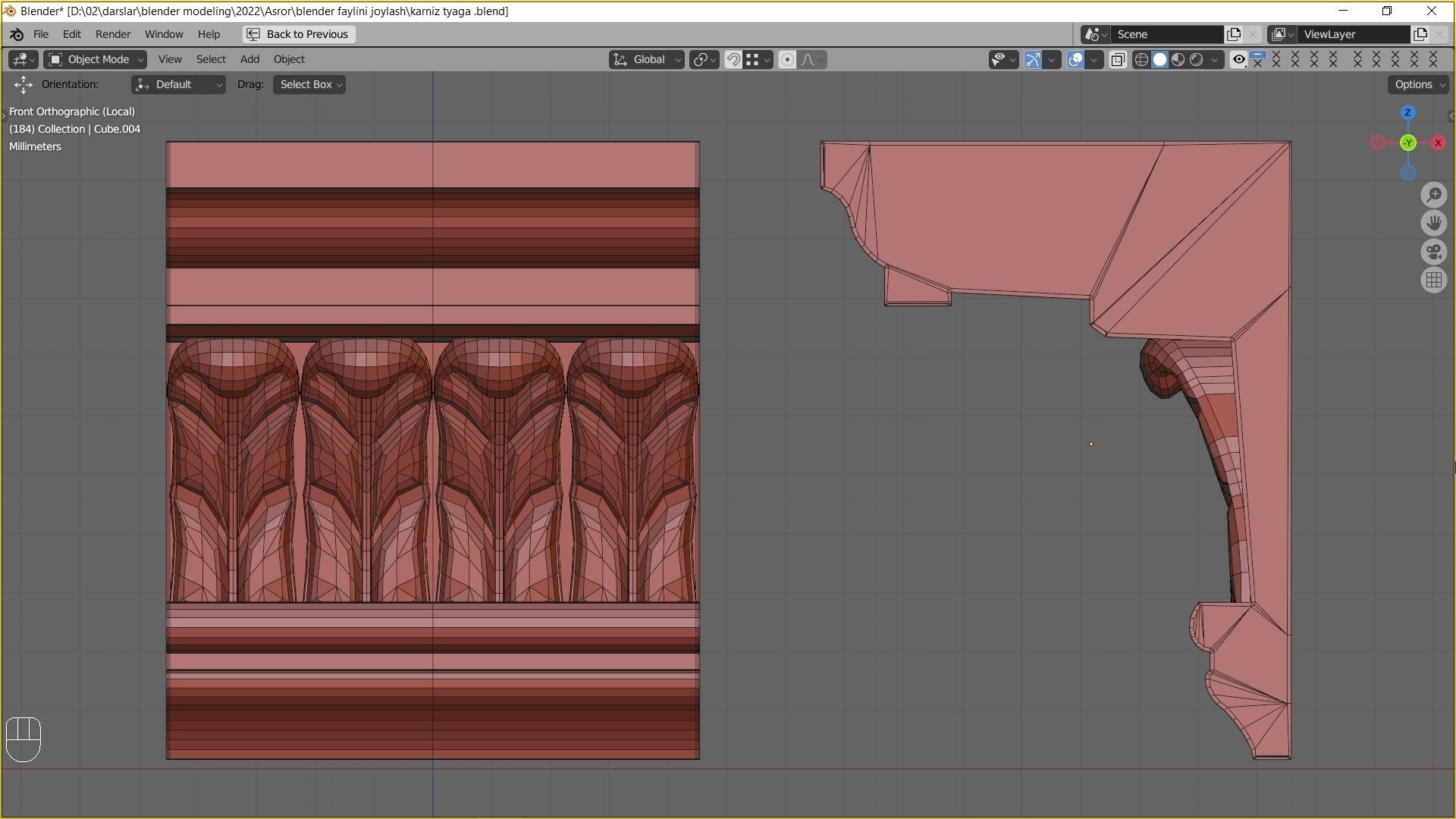The width and height of the screenshot is (1456, 819).
Task: Toggle the snap magnet
Action: (733, 59)
